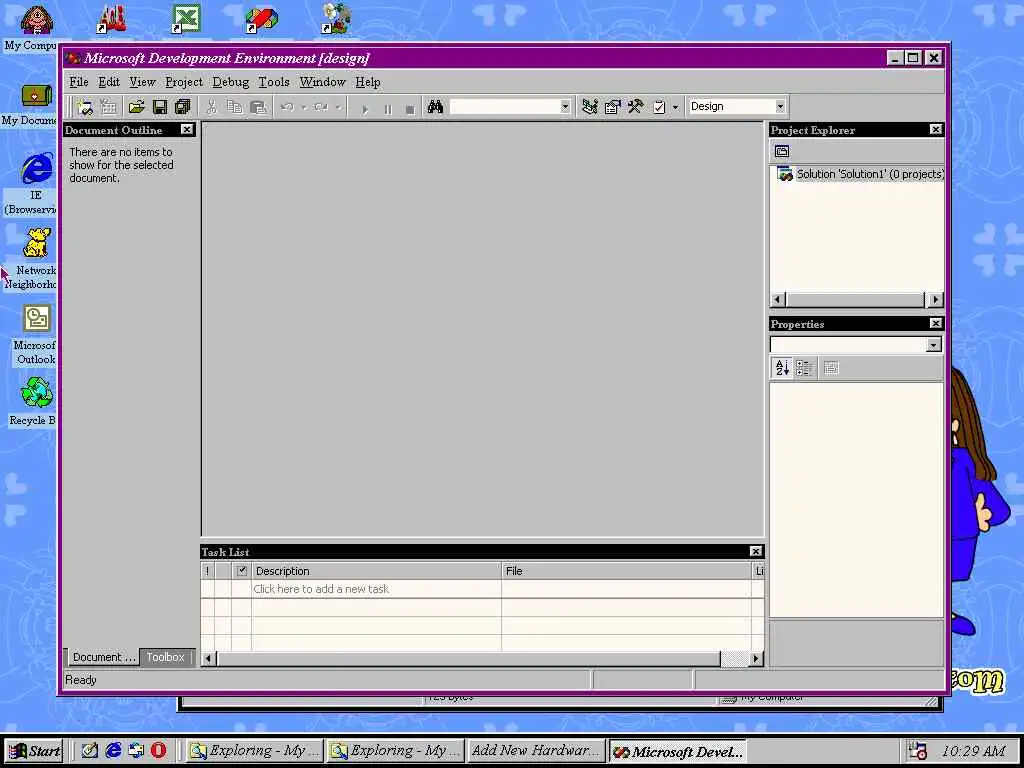The width and height of the screenshot is (1024, 768).
Task: Click the Opera quick launch icon
Action: (x=158, y=750)
